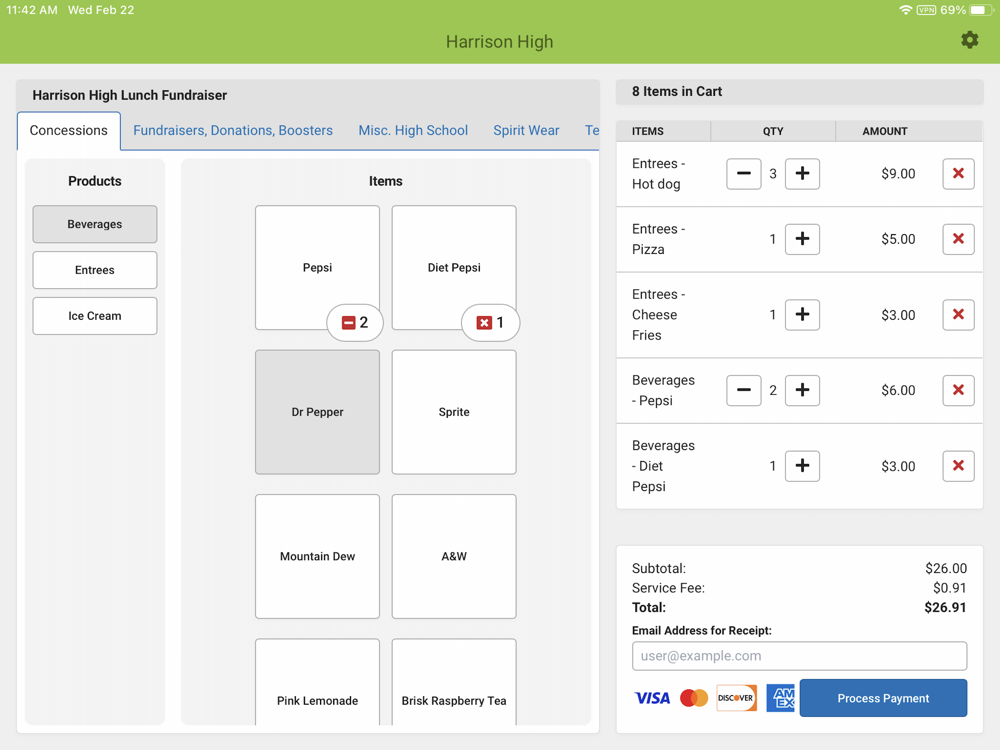Open the Misc. High School tab

click(x=413, y=131)
